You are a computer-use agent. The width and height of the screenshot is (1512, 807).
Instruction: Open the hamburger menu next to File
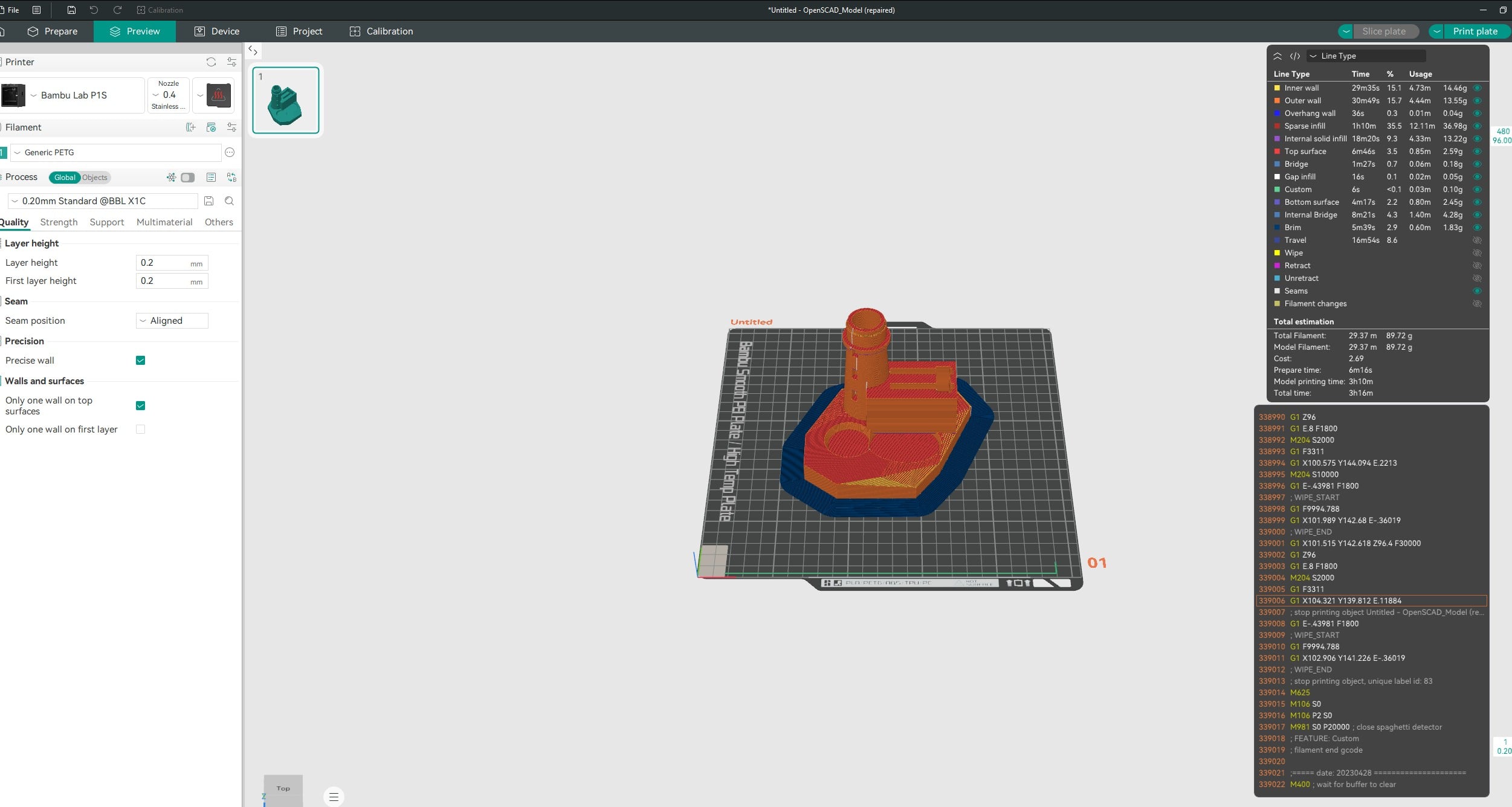(36, 10)
